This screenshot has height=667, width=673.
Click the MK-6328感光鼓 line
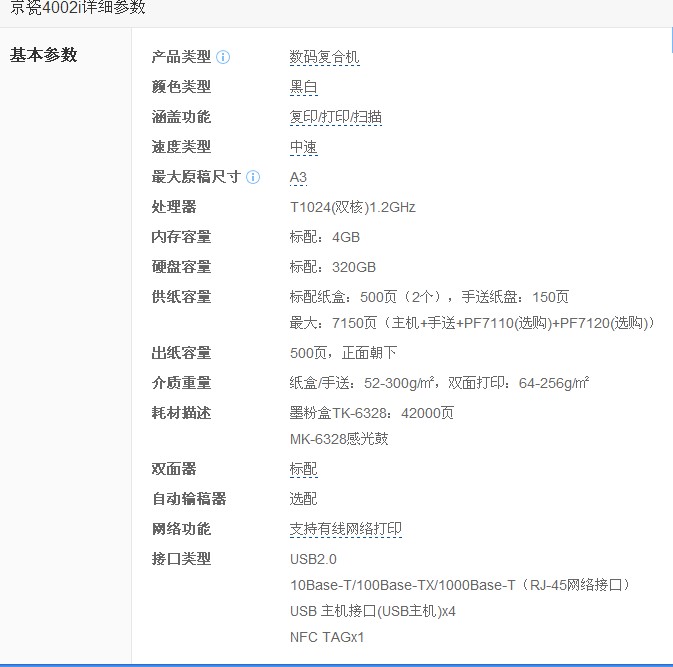339,439
